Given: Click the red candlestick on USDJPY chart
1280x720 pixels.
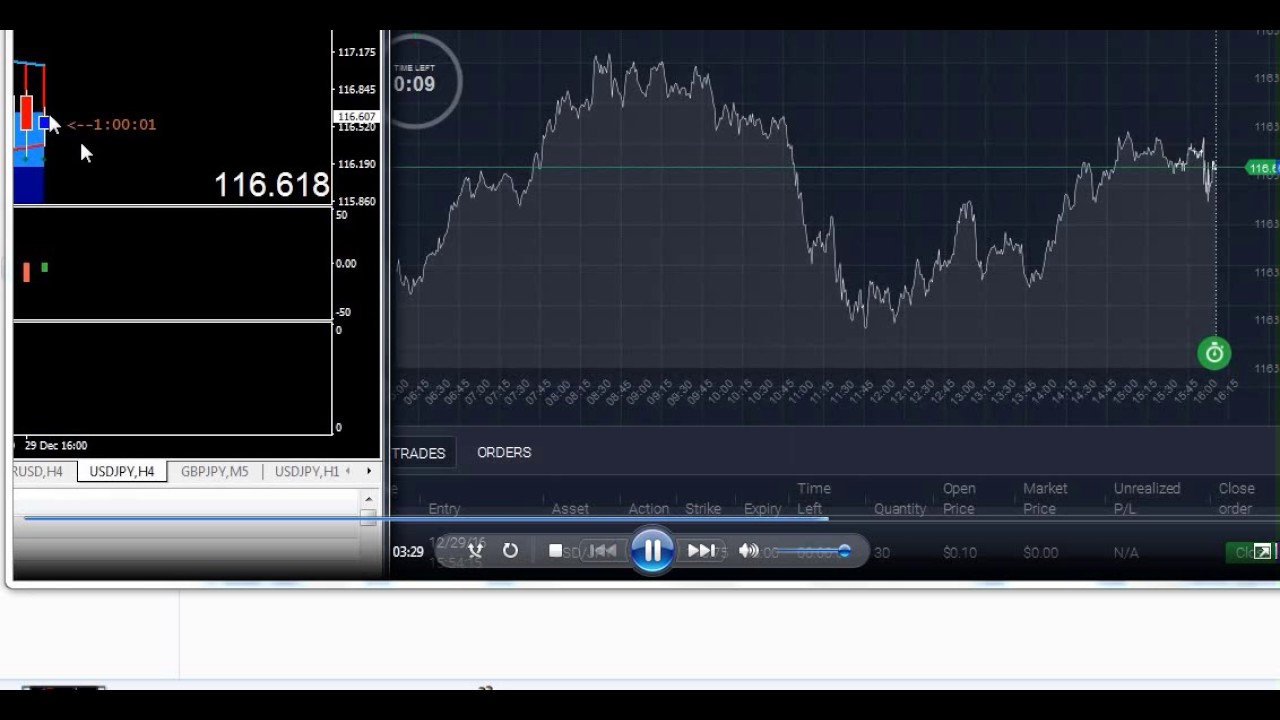Looking at the screenshot, I should [x=26, y=112].
